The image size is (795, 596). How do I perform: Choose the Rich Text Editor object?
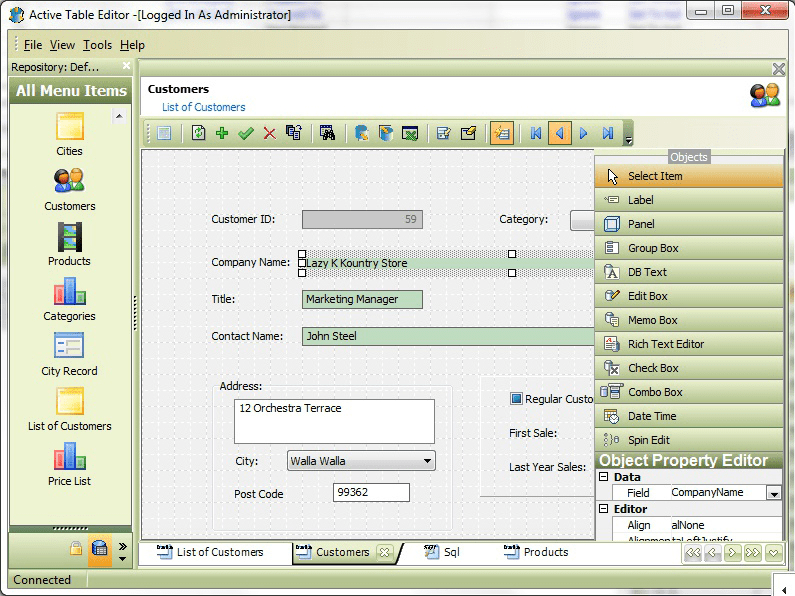(x=689, y=344)
